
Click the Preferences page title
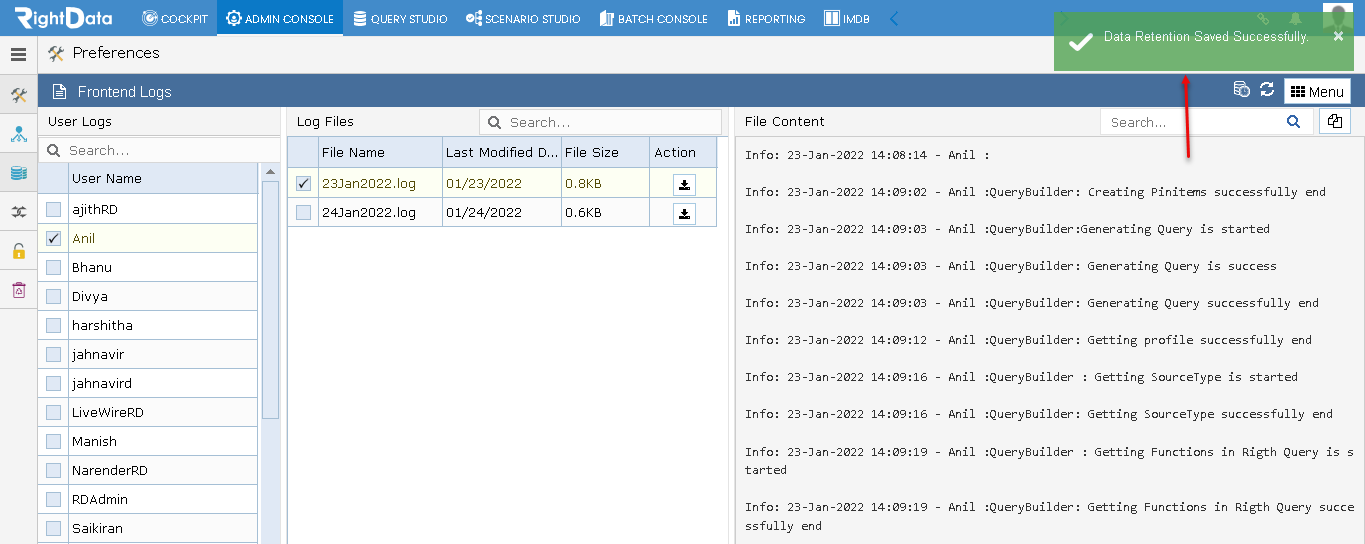[x=116, y=53]
